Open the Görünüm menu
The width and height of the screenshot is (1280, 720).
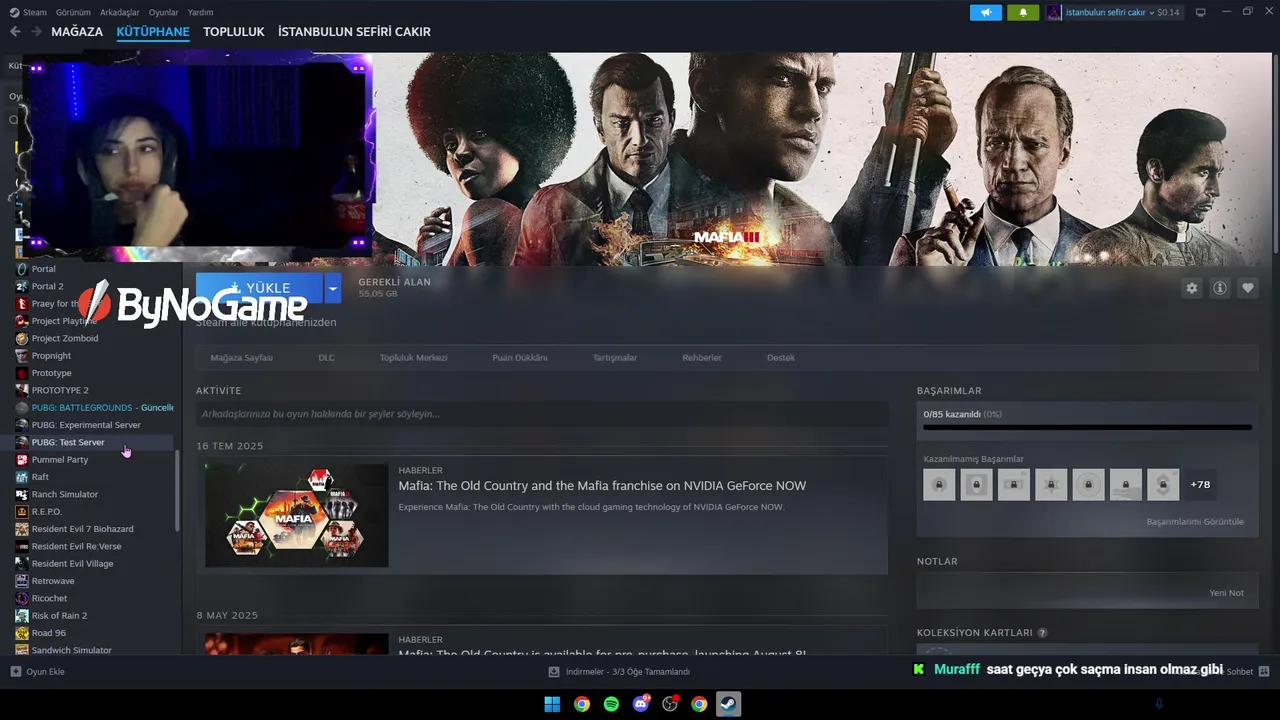point(73,12)
